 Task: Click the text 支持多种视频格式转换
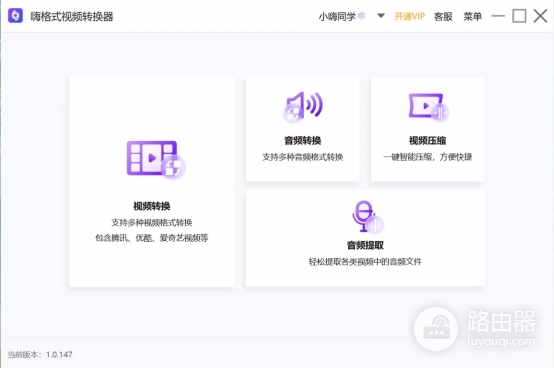pos(152,222)
